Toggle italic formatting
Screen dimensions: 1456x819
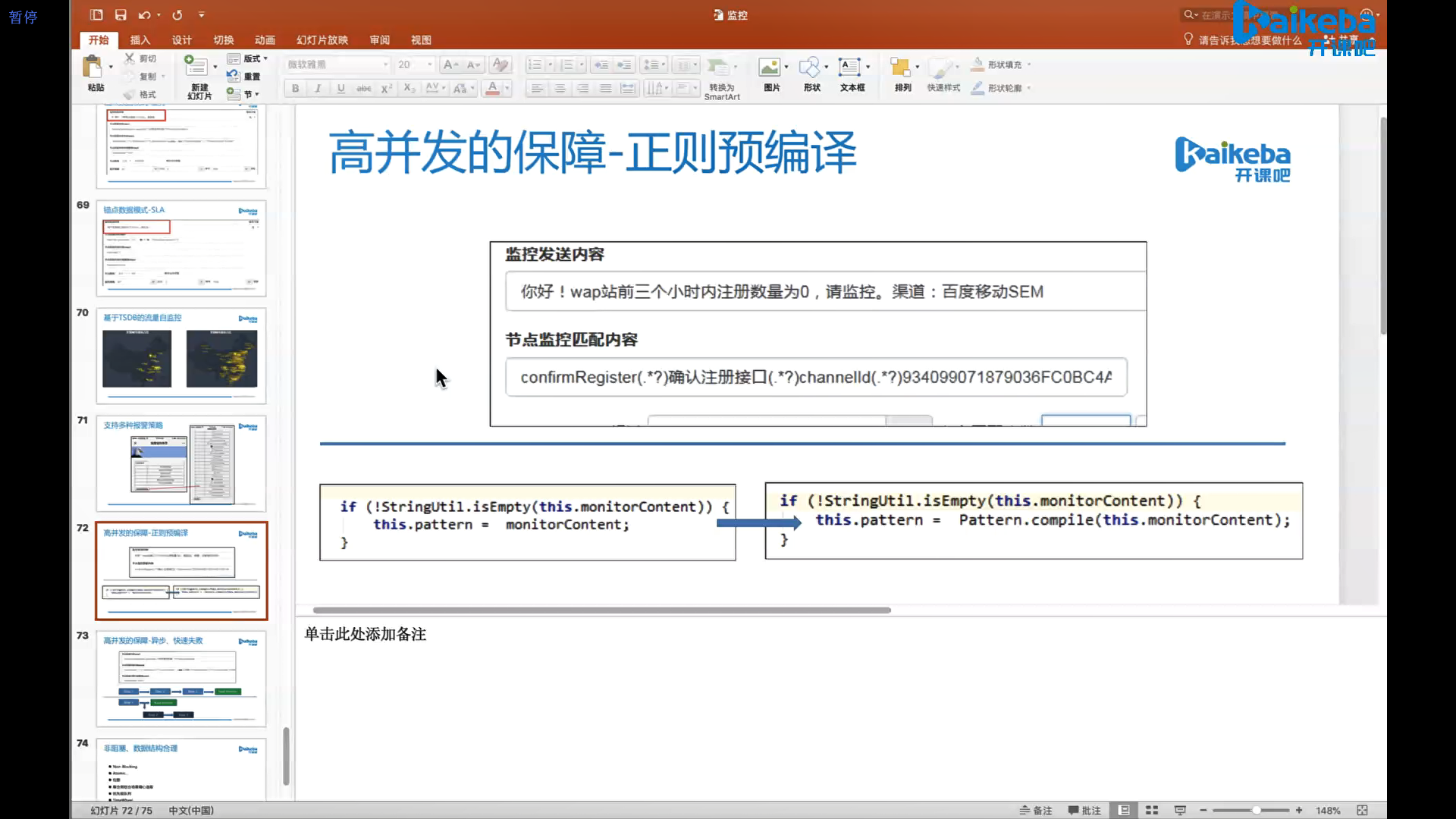[x=318, y=89]
